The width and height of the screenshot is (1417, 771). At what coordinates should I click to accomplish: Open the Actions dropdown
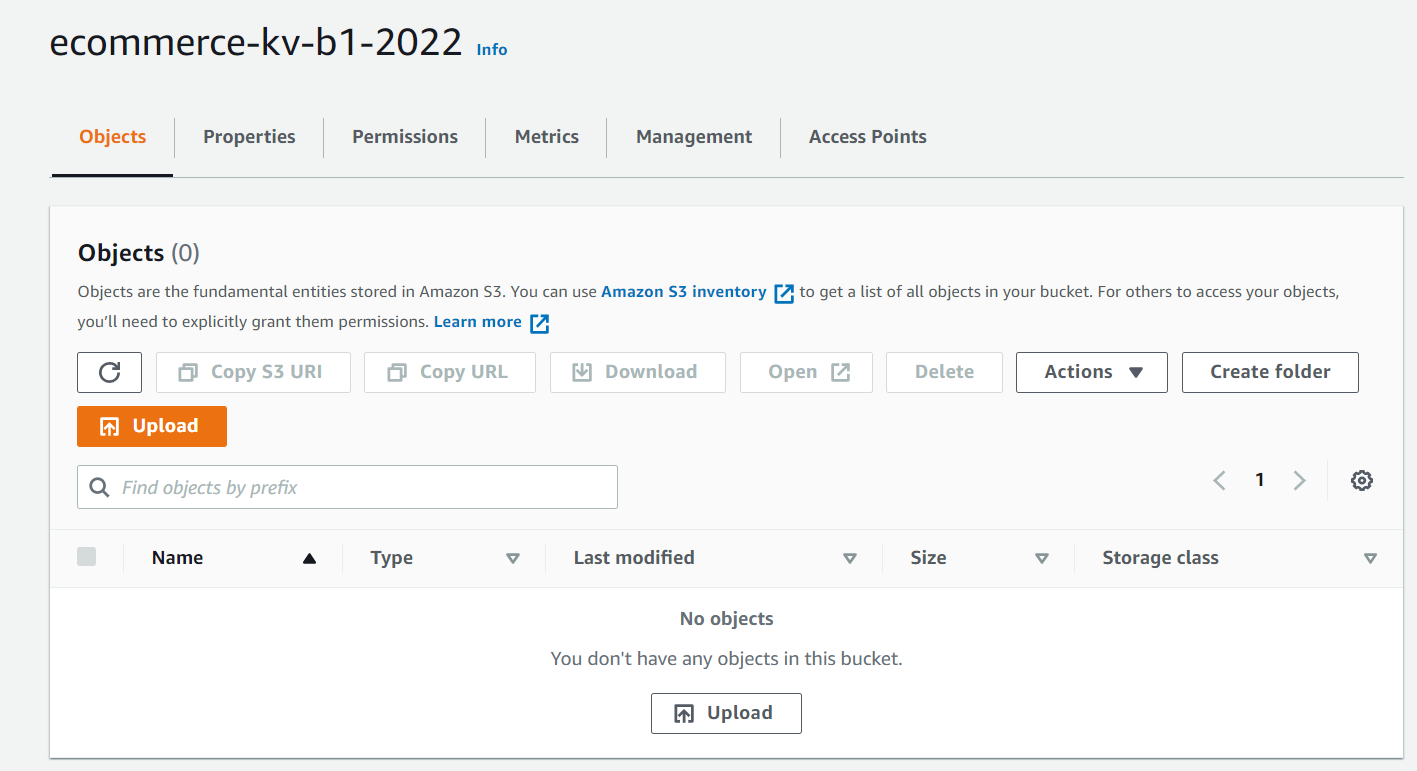coord(1091,371)
